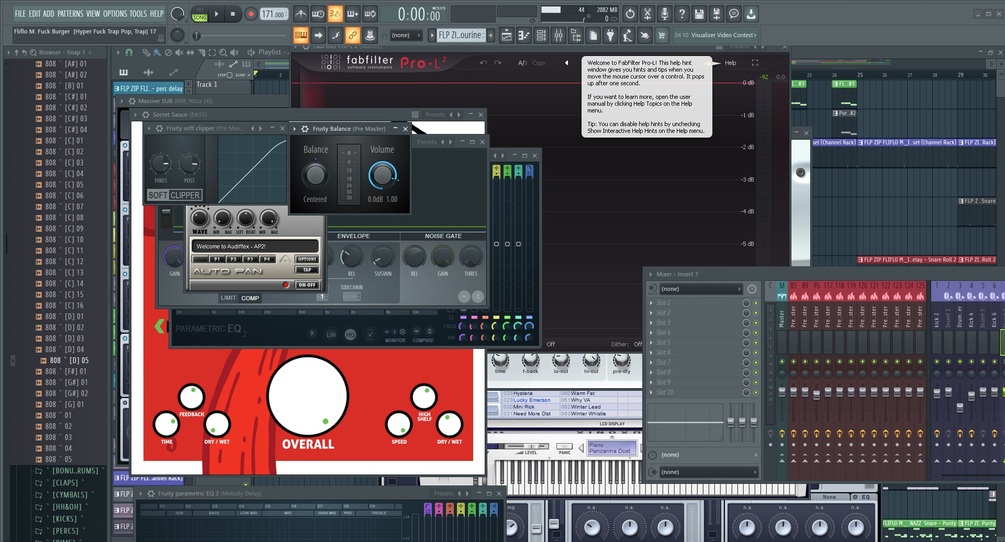Screen dimensions: 1005x542
Task: Toggle FabFilter Pro-L fullscreen icon
Action: pos(754,63)
